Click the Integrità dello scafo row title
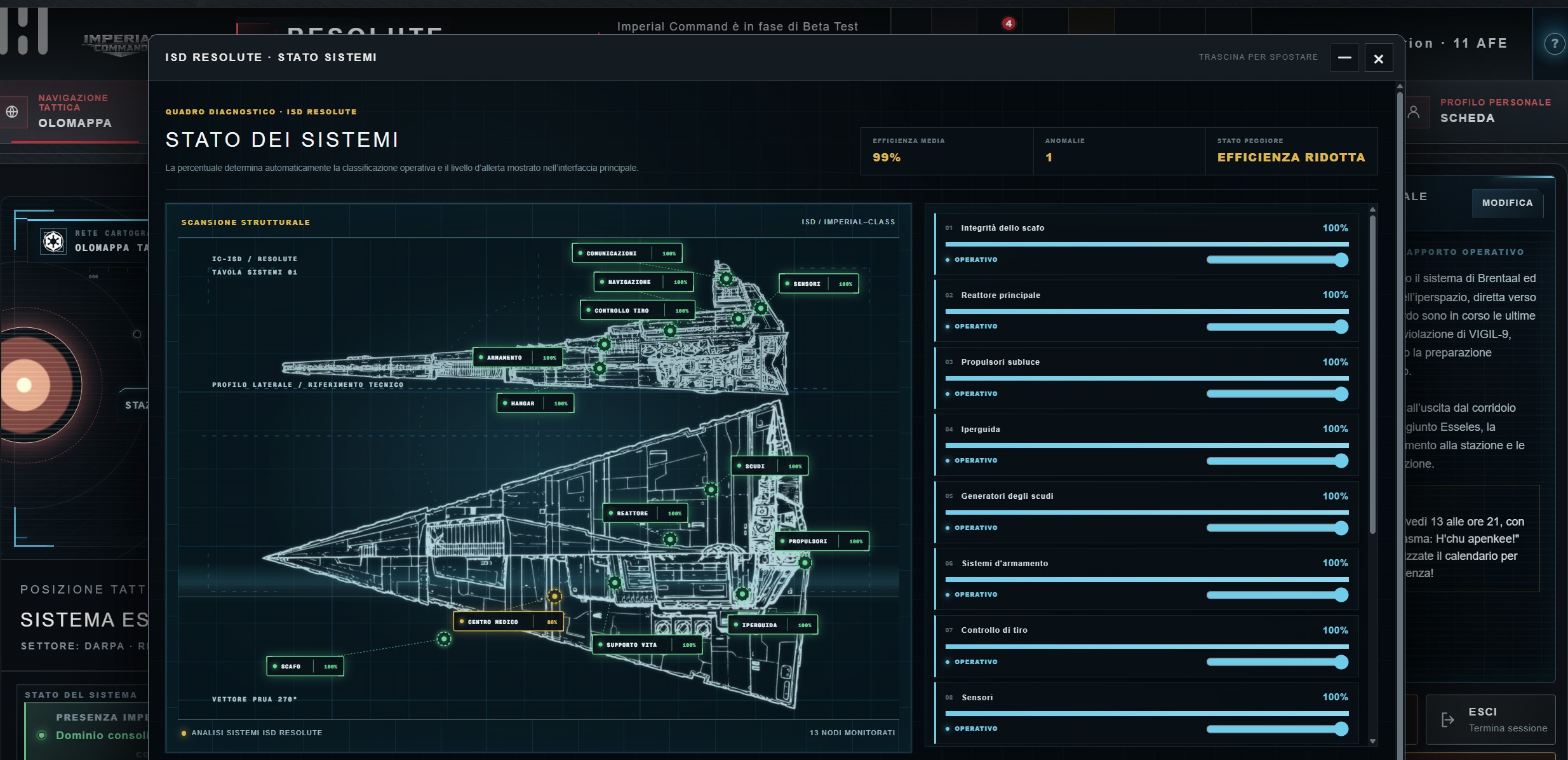The image size is (1568, 760). click(1003, 228)
